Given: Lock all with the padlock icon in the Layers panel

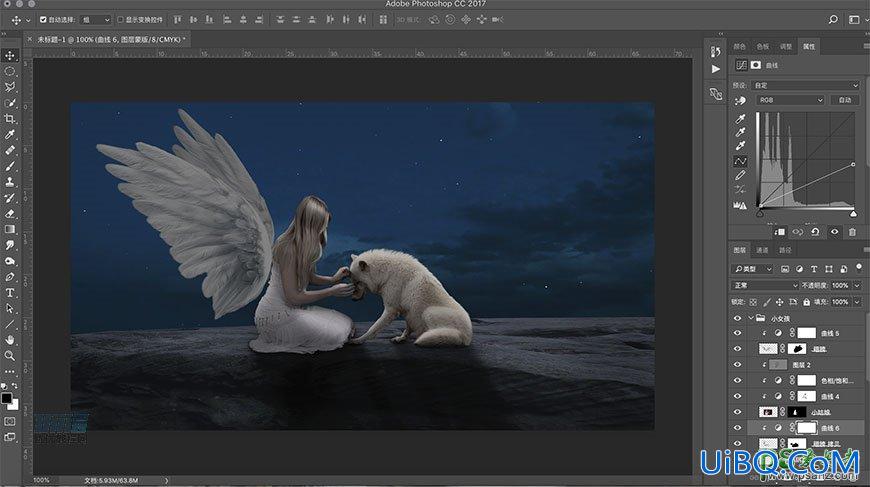Looking at the screenshot, I should [806, 302].
